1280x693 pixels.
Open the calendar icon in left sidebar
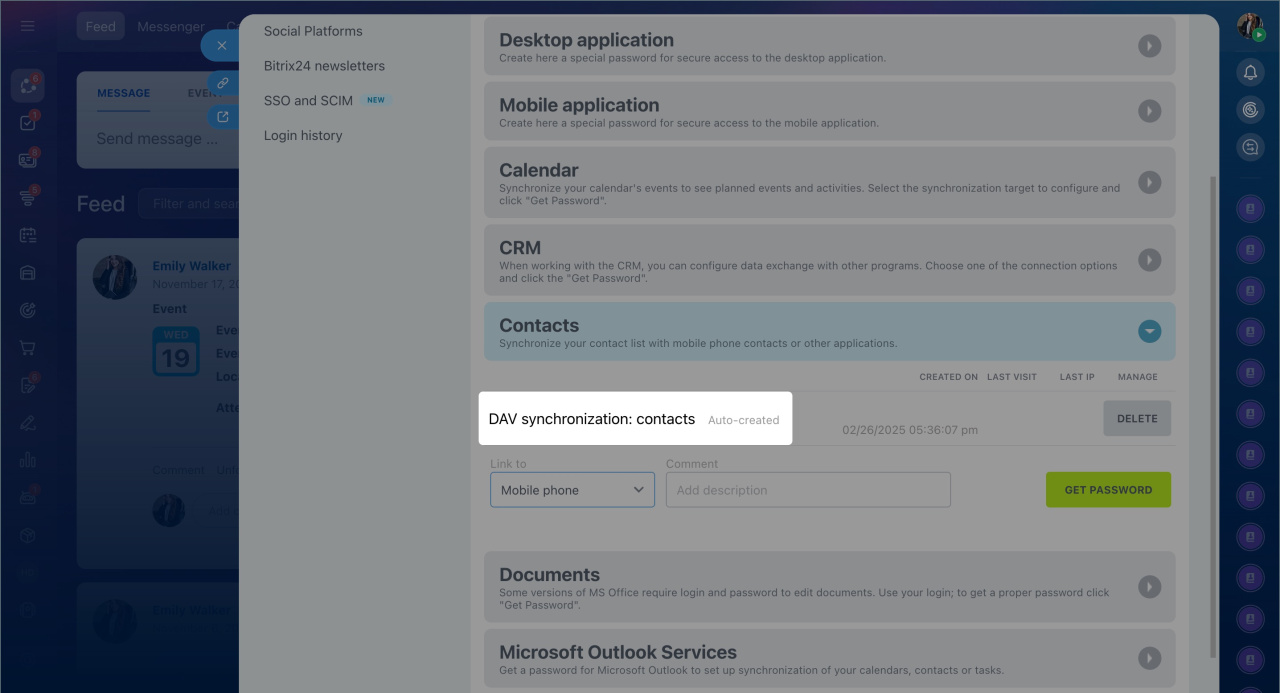28,235
